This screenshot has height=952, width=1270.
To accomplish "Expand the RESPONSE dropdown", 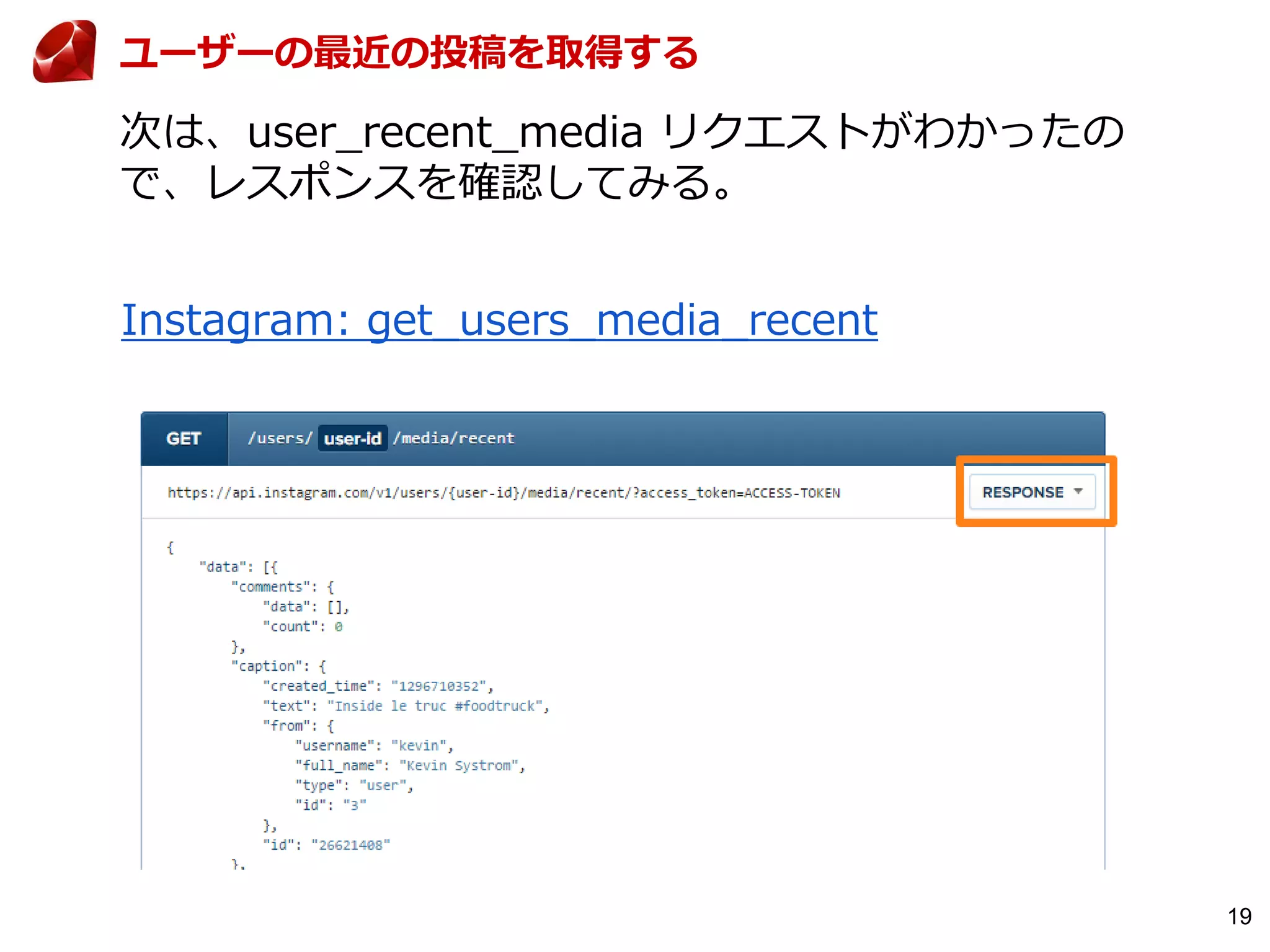I will 1032,492.
